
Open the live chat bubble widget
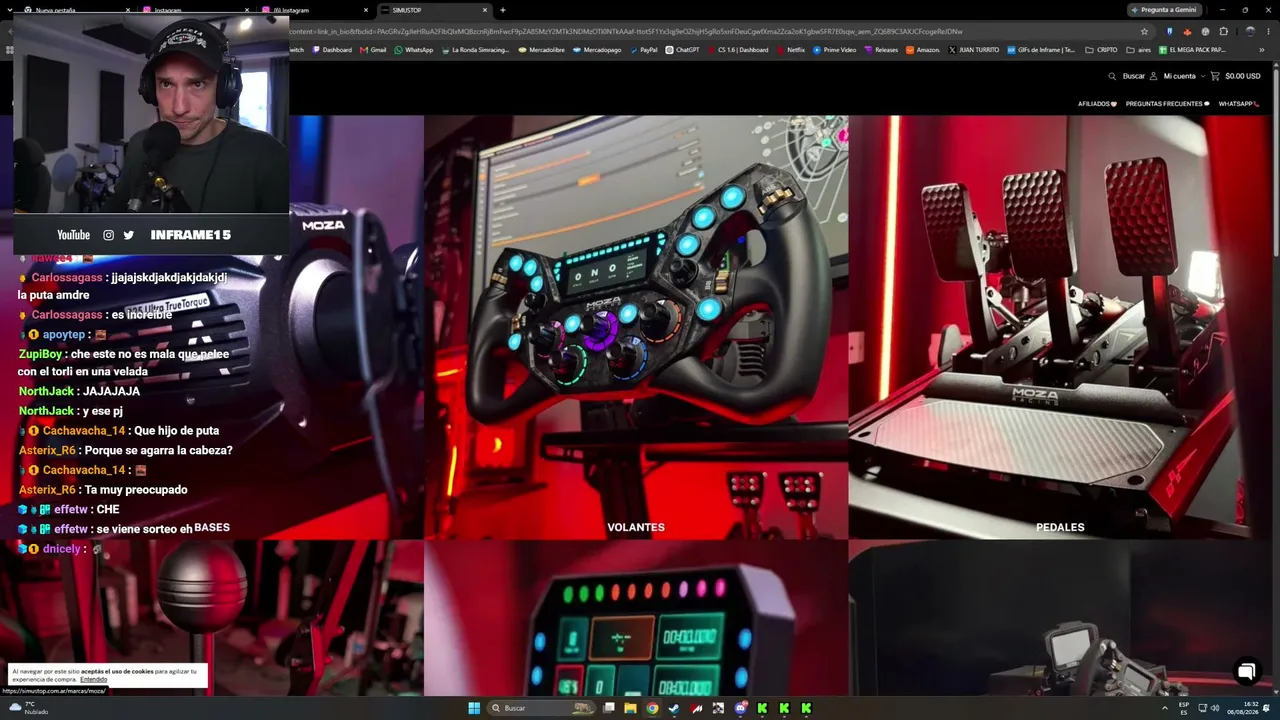[x=1246, y=672]
